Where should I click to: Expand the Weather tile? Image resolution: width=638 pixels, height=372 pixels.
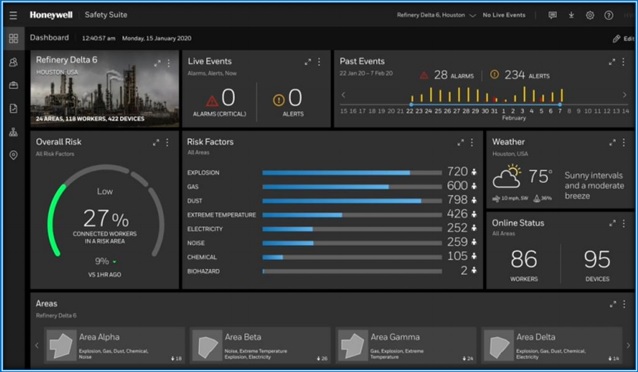[612, 142]
